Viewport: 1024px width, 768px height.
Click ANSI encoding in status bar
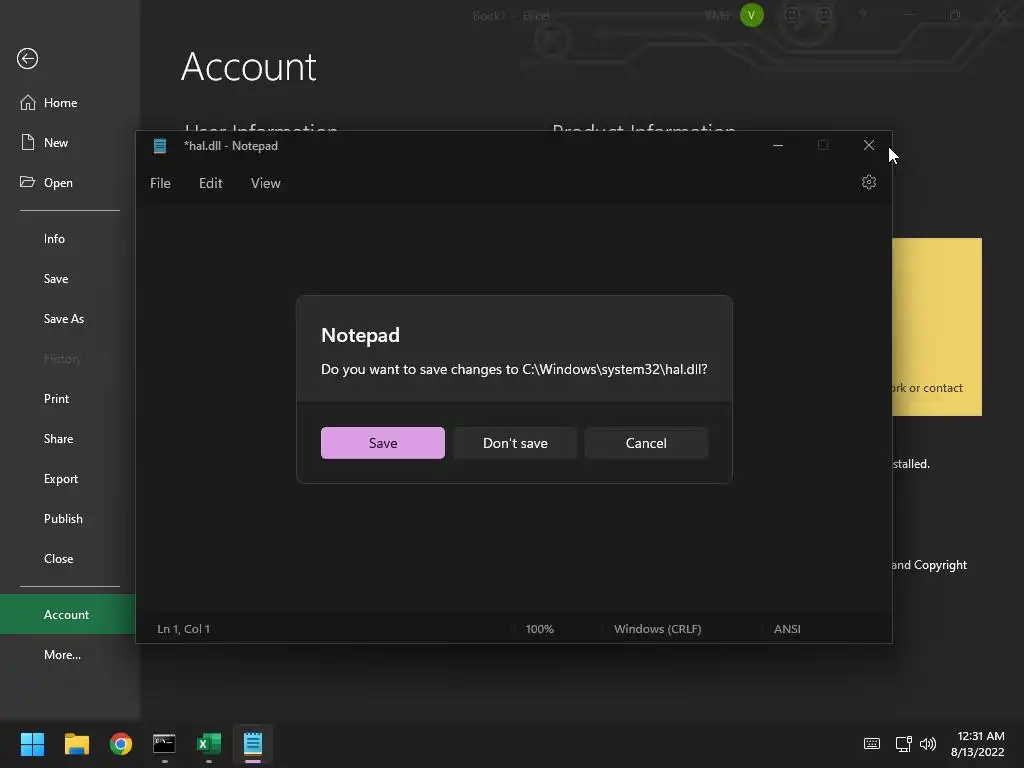(787, 629)
